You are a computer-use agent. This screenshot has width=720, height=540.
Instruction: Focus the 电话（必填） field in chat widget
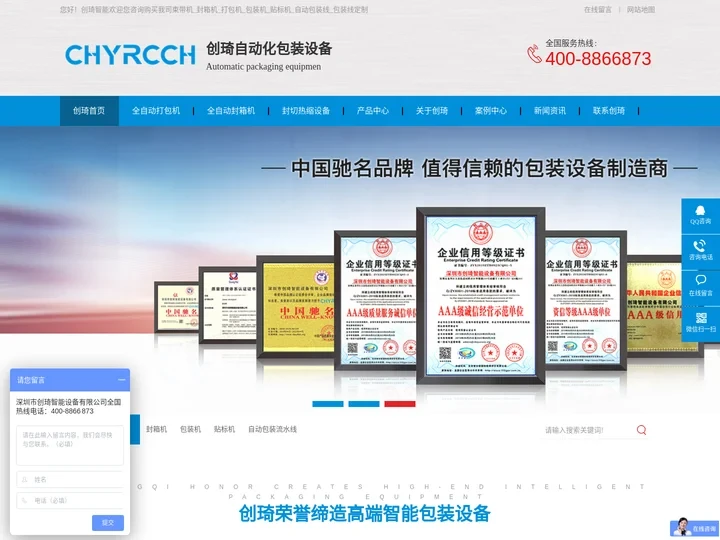click(x=70, y=501)
